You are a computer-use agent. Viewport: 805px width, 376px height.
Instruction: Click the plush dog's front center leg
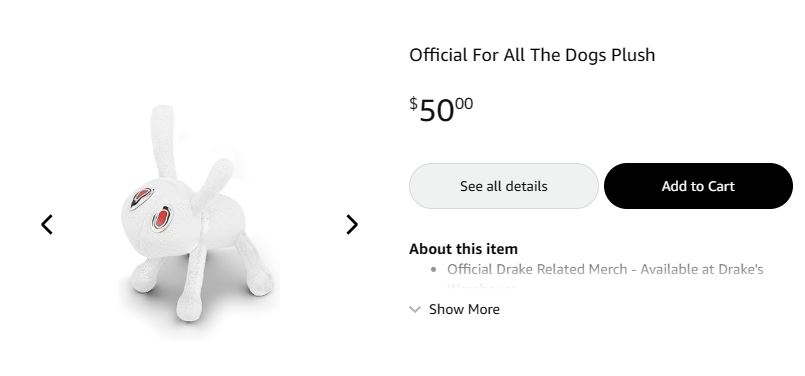click(x=191, y=284)
